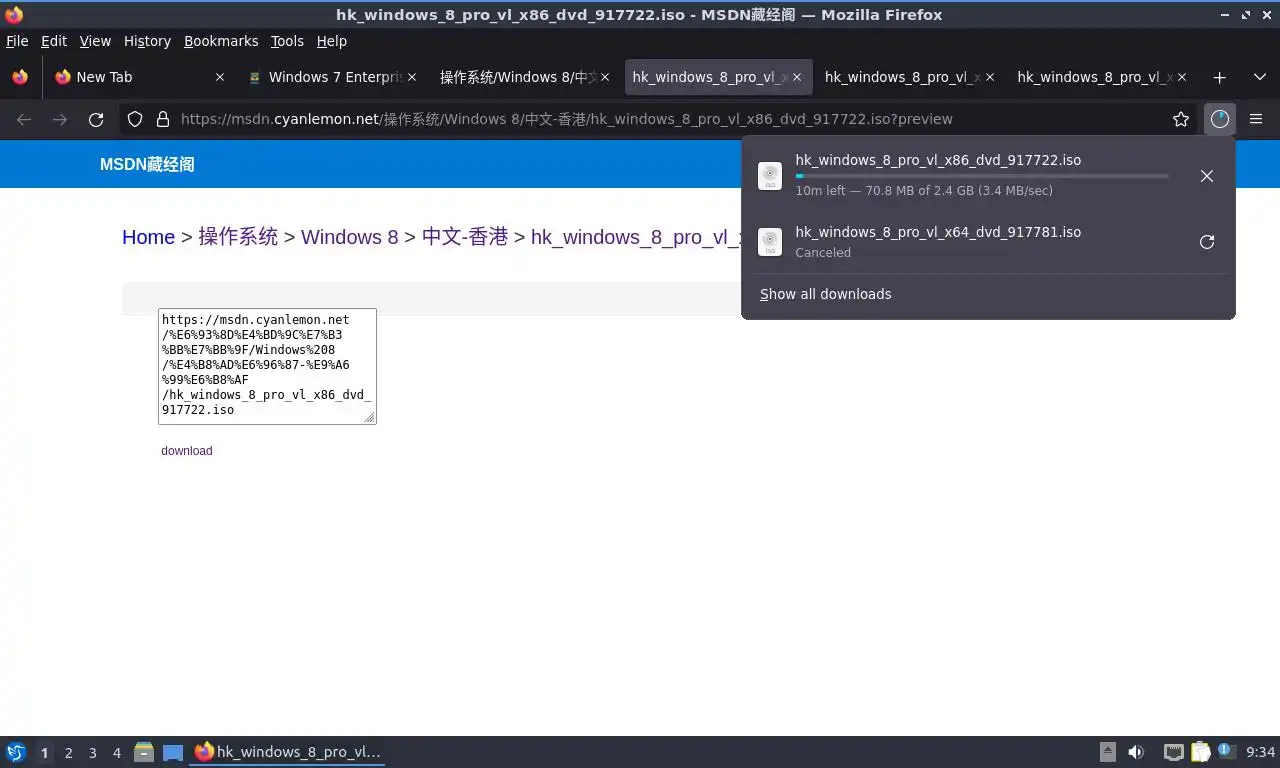The image size is (1280, 768).
Task: Click the download link
Action: [187, 451]
